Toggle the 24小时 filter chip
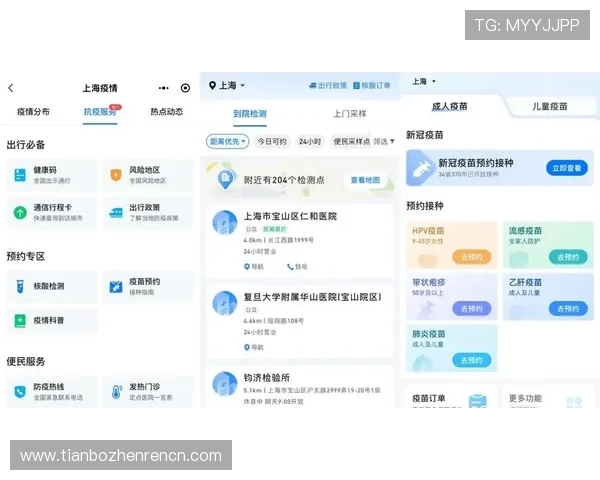Viewport: 600px width, 480px height. point(310,142)
